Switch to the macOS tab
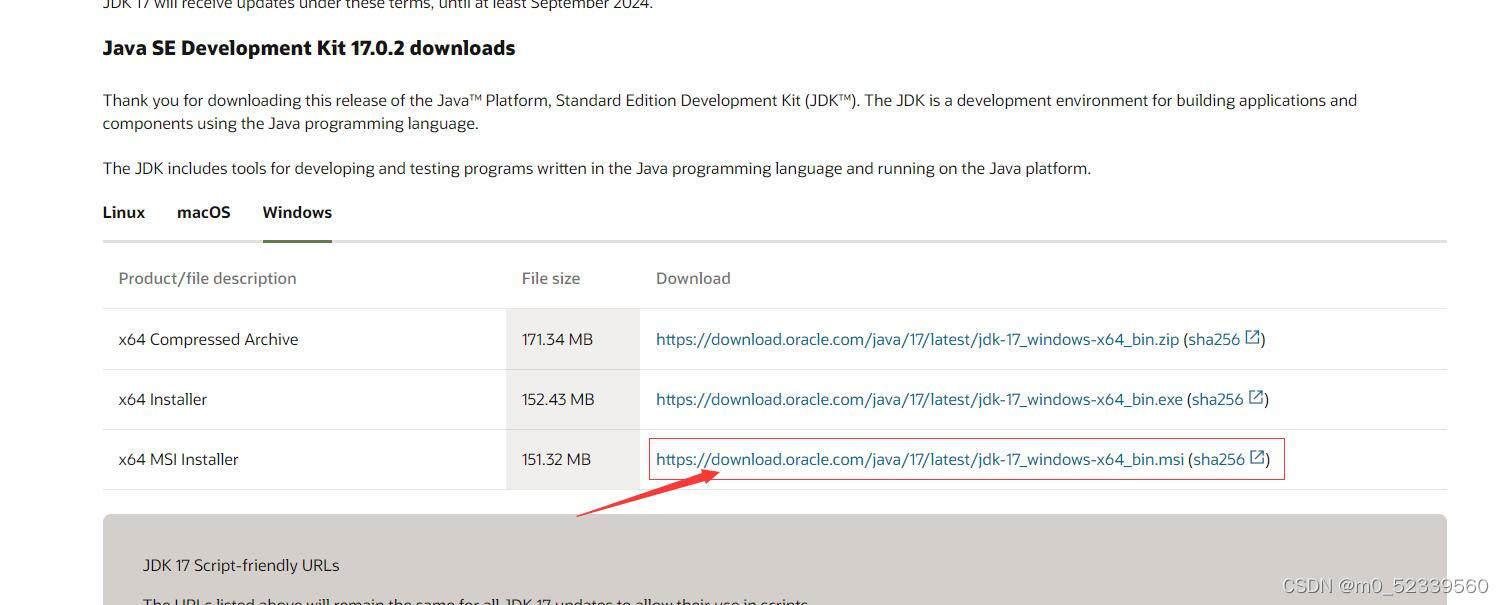This screenshot has width=1504, height=605. (x=203, y=212)
